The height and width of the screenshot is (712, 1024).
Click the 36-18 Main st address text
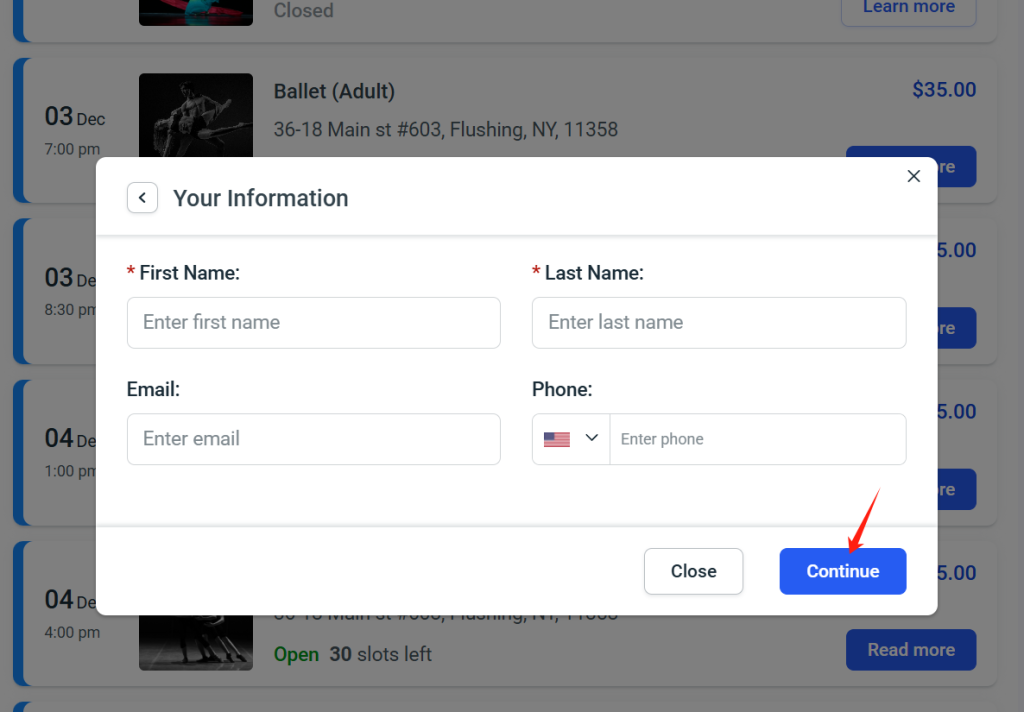pyautogui.click(x=445, y=129)
